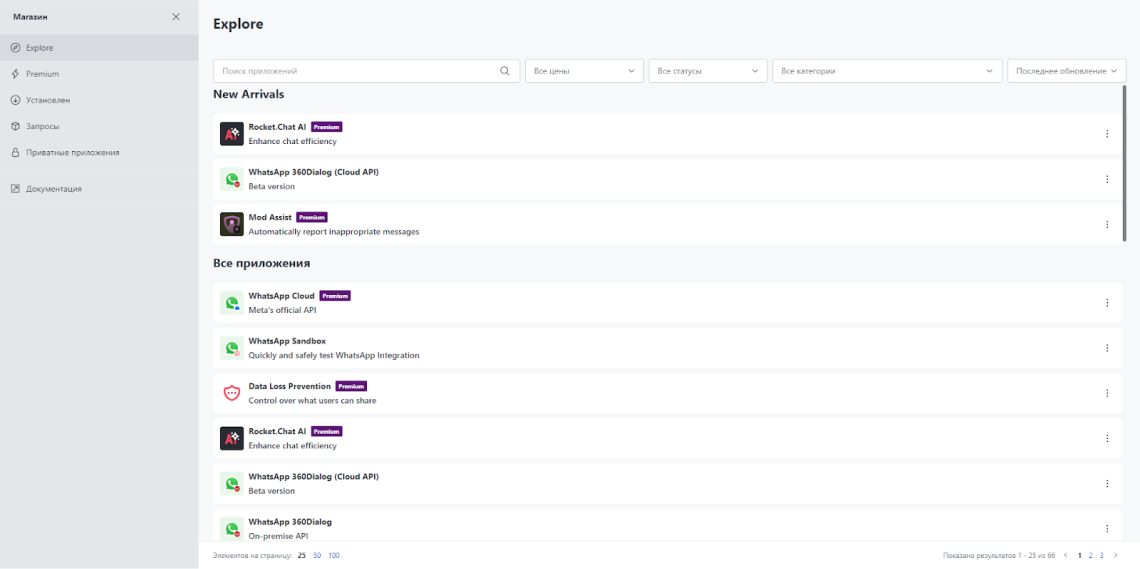Screen dimensions: 1140x569
Task: Click the 'On-premise API' description
Action: click(x=278, y=536)
